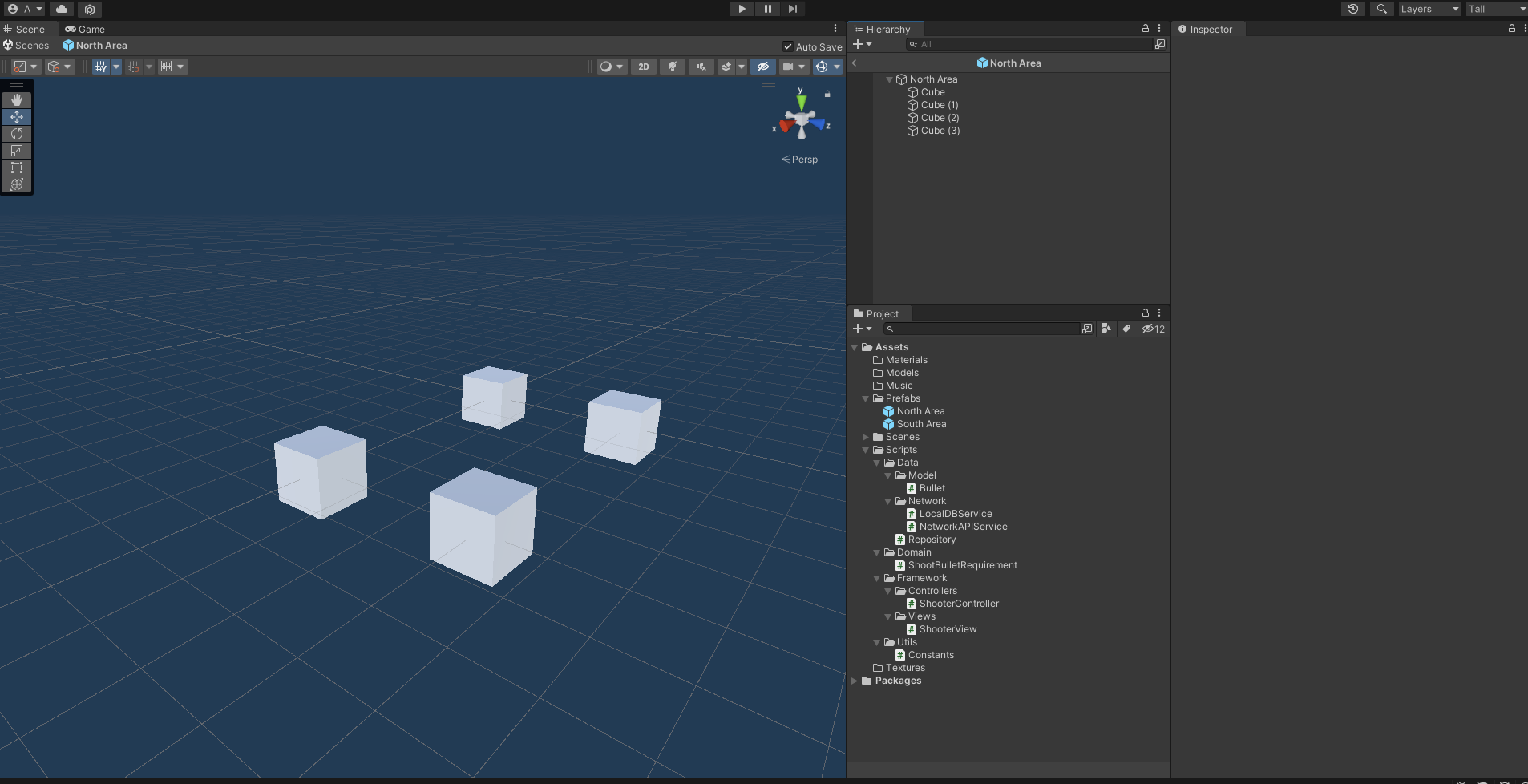Select the Scale tool
1528x784 pixels.
[x=17, y=151]
